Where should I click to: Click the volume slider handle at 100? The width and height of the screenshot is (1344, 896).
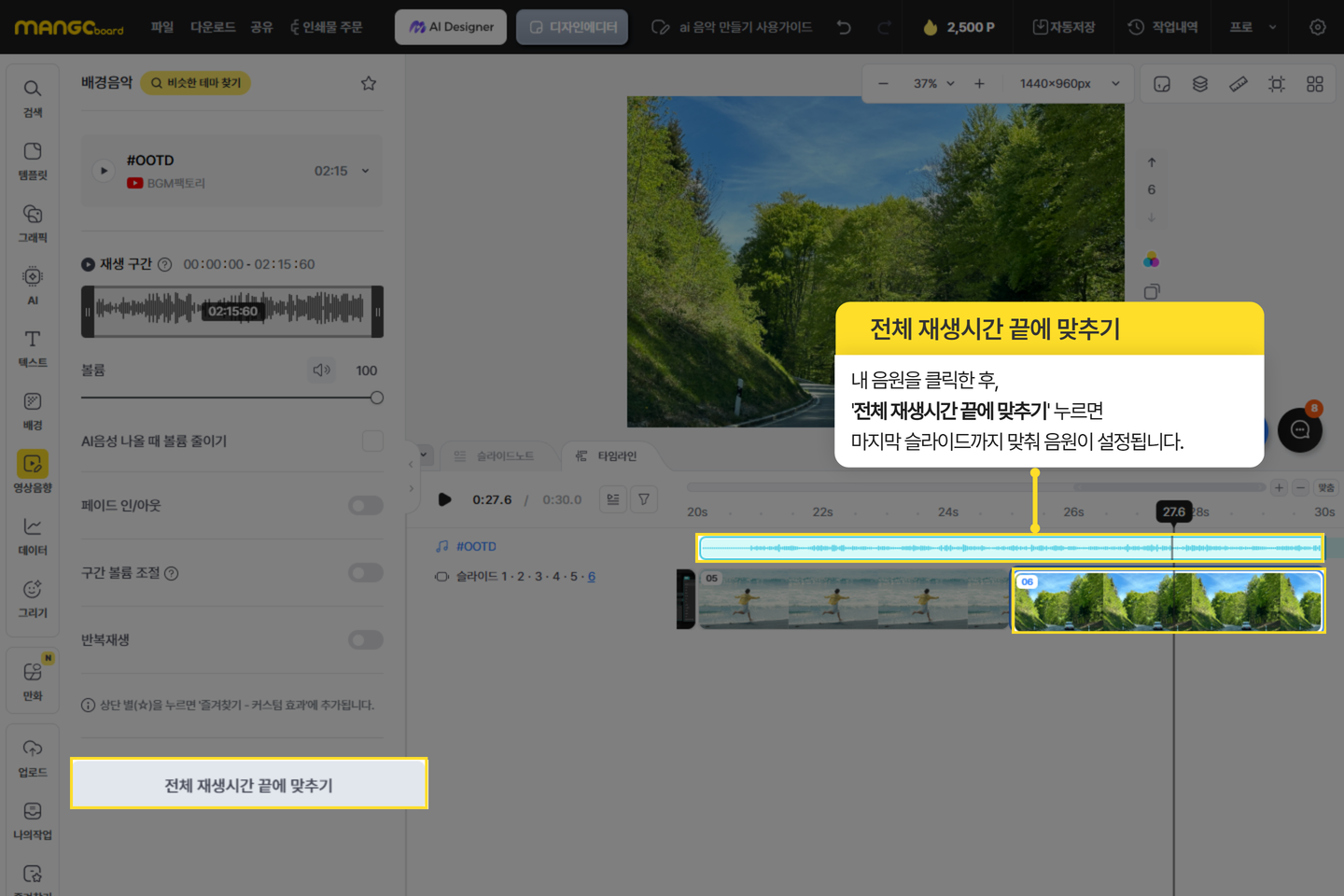click(x=377, y=398)
